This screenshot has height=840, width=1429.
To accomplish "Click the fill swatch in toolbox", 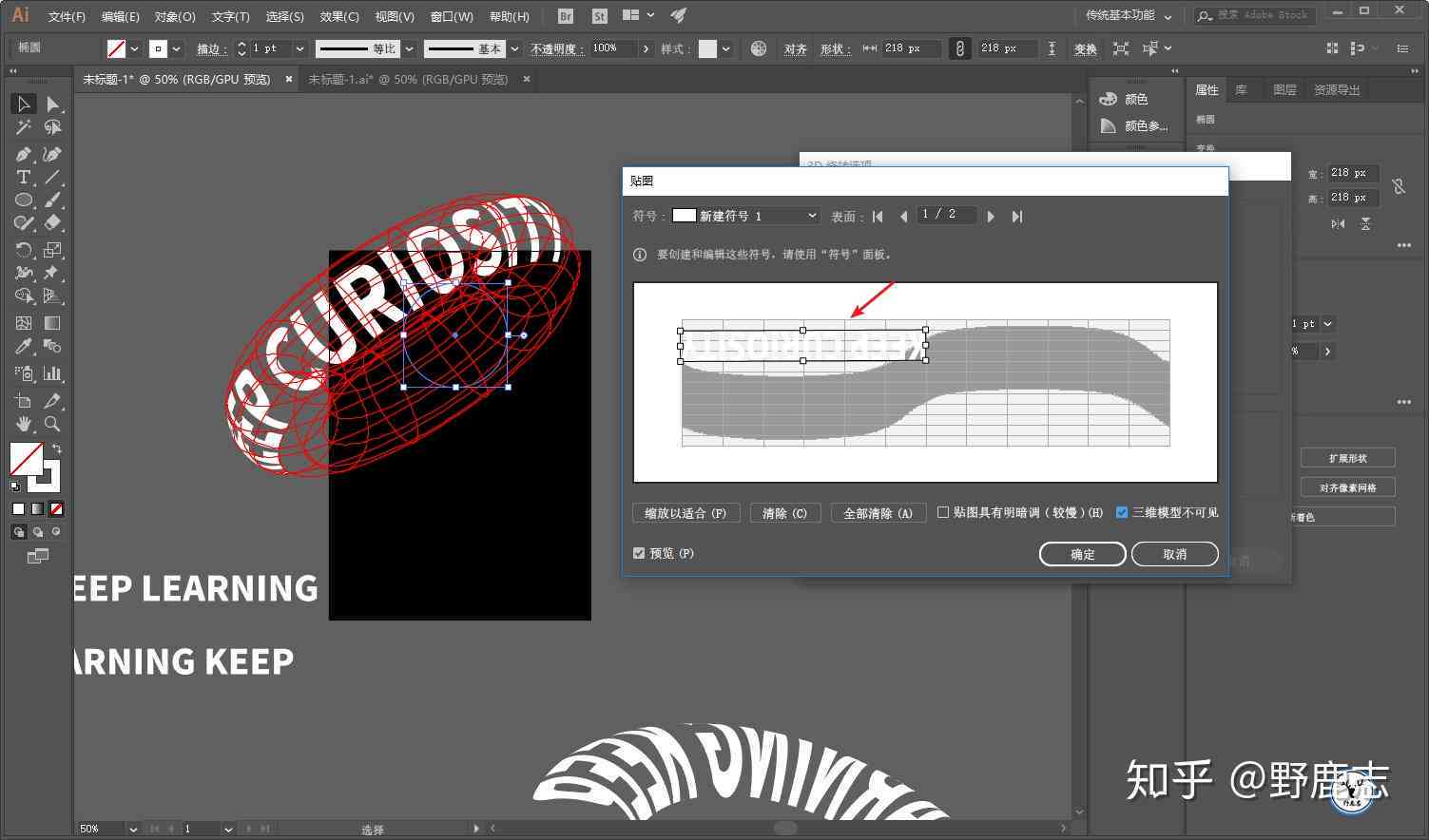I will point(26,460).
